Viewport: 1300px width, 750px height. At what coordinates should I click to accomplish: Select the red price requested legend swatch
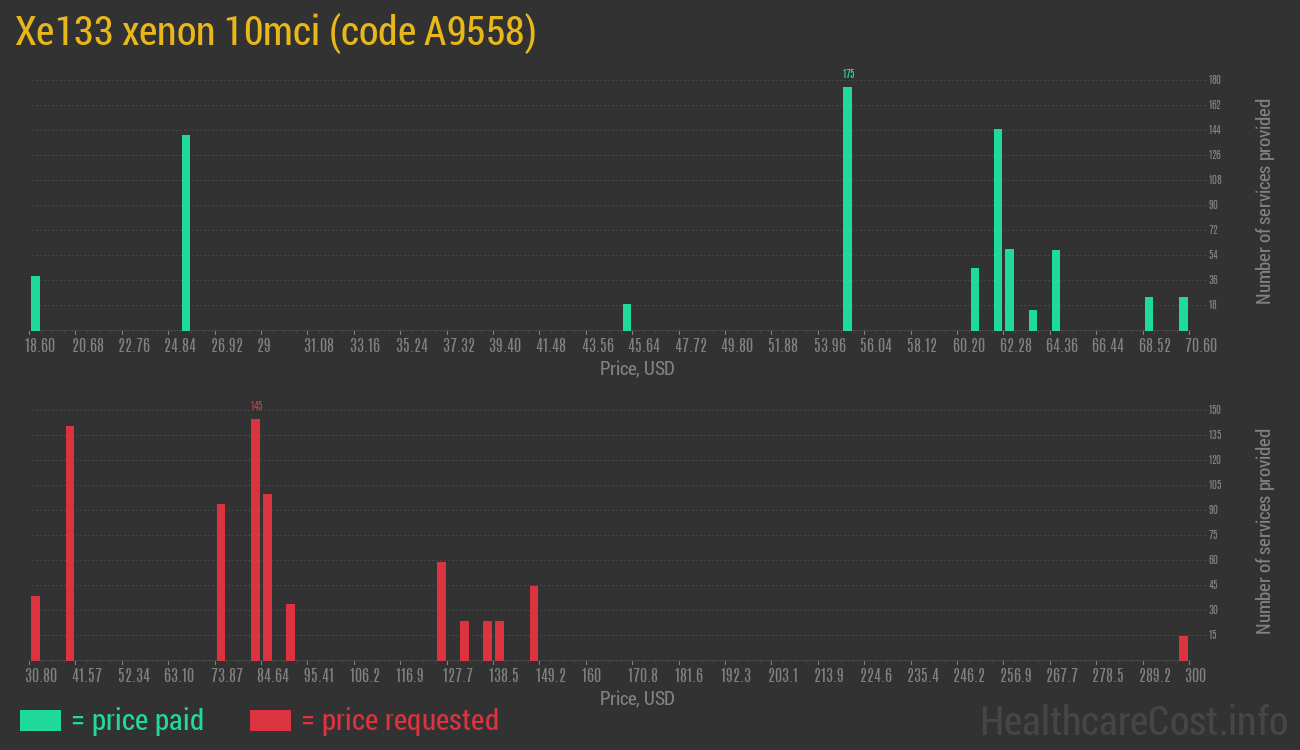click(270, 720)
